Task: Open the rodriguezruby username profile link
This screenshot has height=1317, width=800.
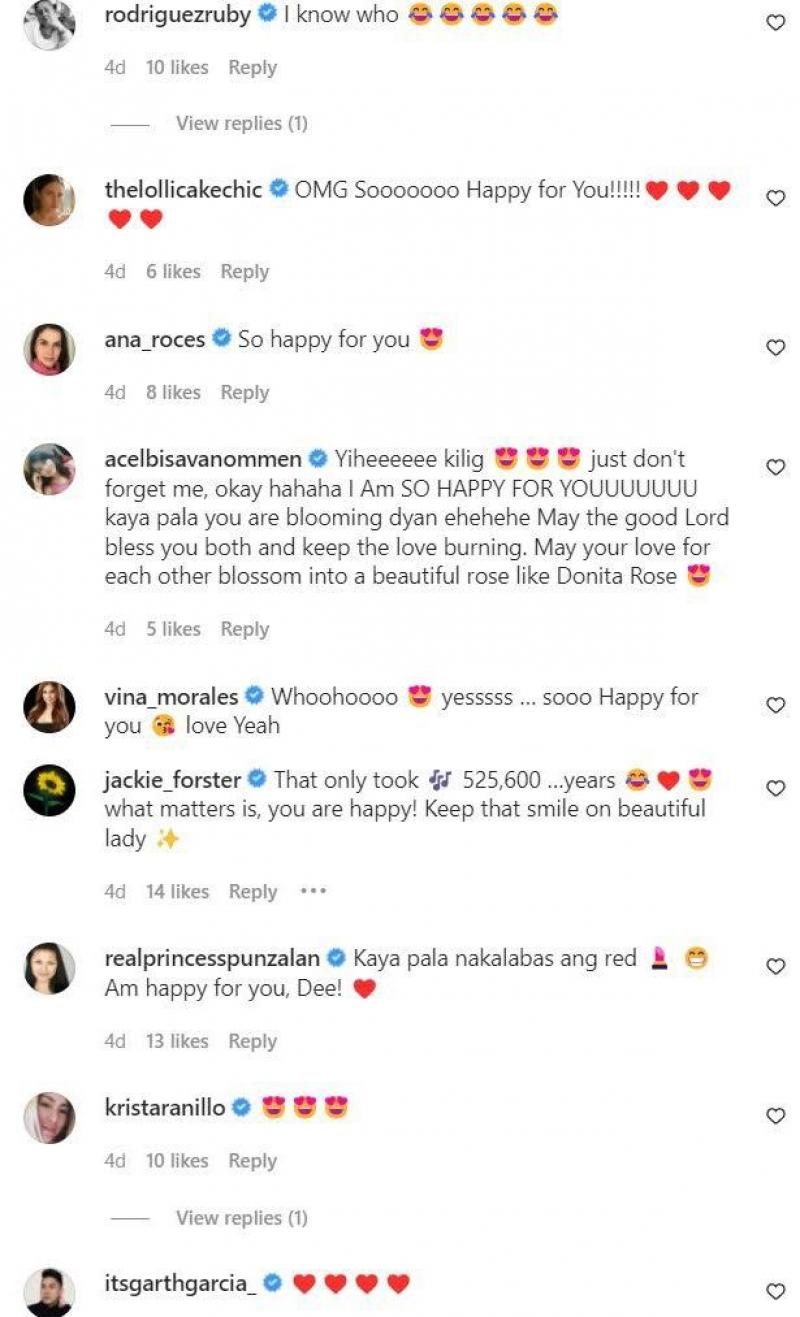Action: pyautogui.click(x=176, y=15)
